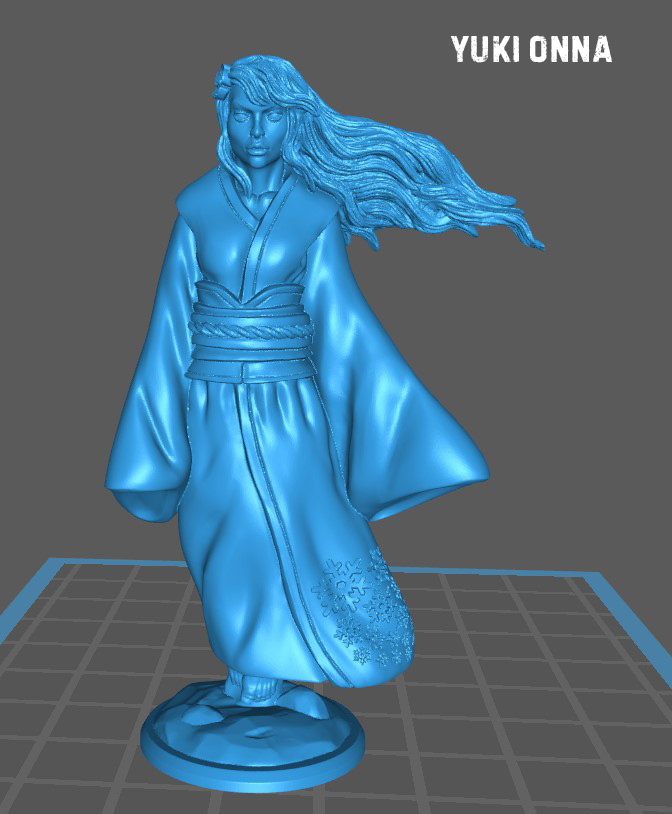Click the YUKI ONNA title text

point(531,49)
